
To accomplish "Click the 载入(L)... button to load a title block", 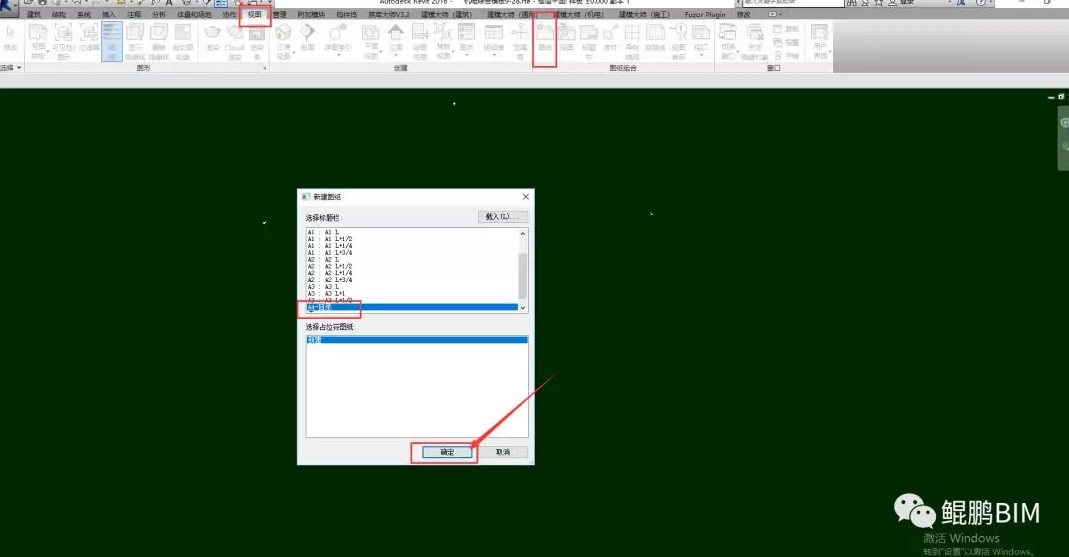I will [503, 217].
